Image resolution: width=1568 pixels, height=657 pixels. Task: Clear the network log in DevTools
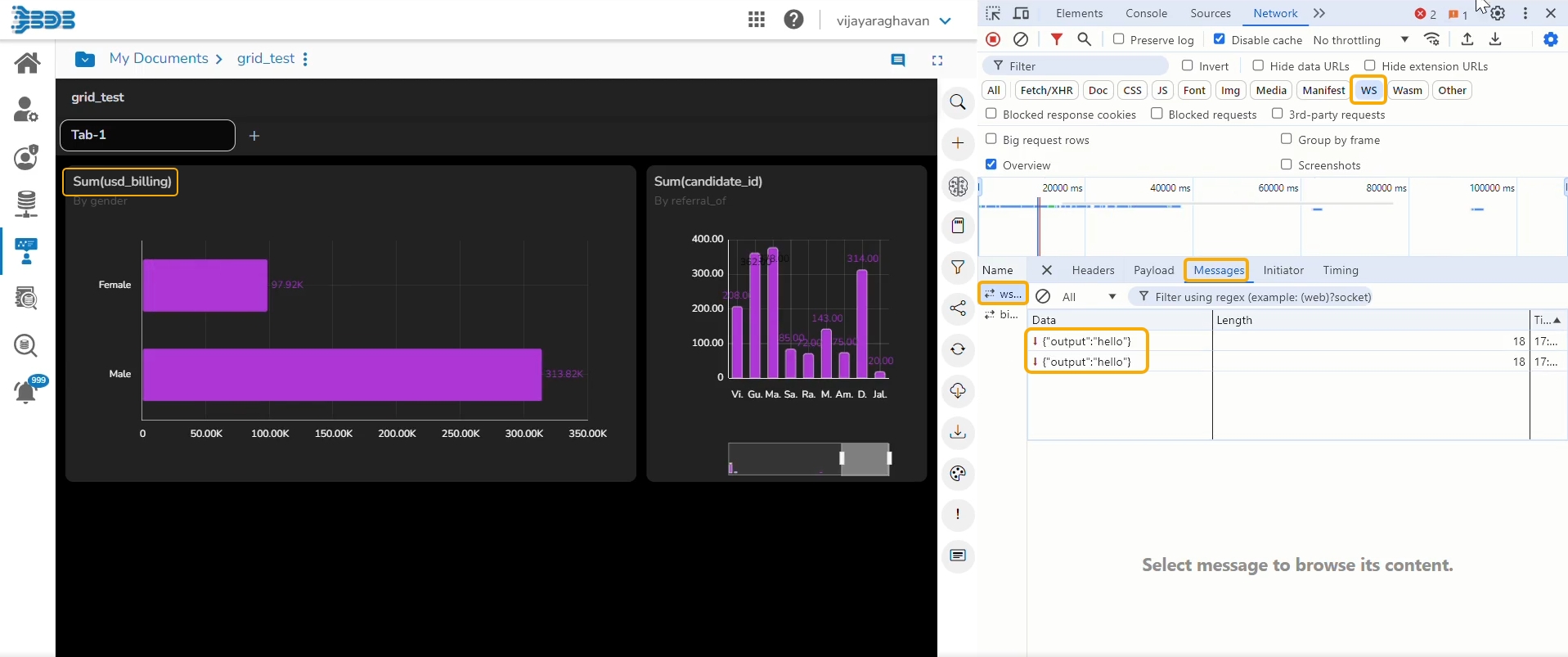(x=1021, y=39)
